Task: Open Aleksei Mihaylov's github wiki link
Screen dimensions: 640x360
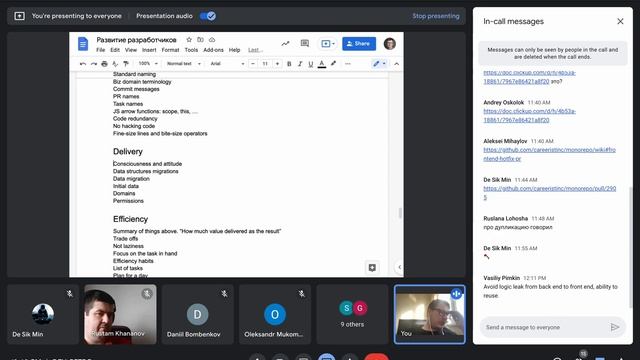Action: point(549,154)
